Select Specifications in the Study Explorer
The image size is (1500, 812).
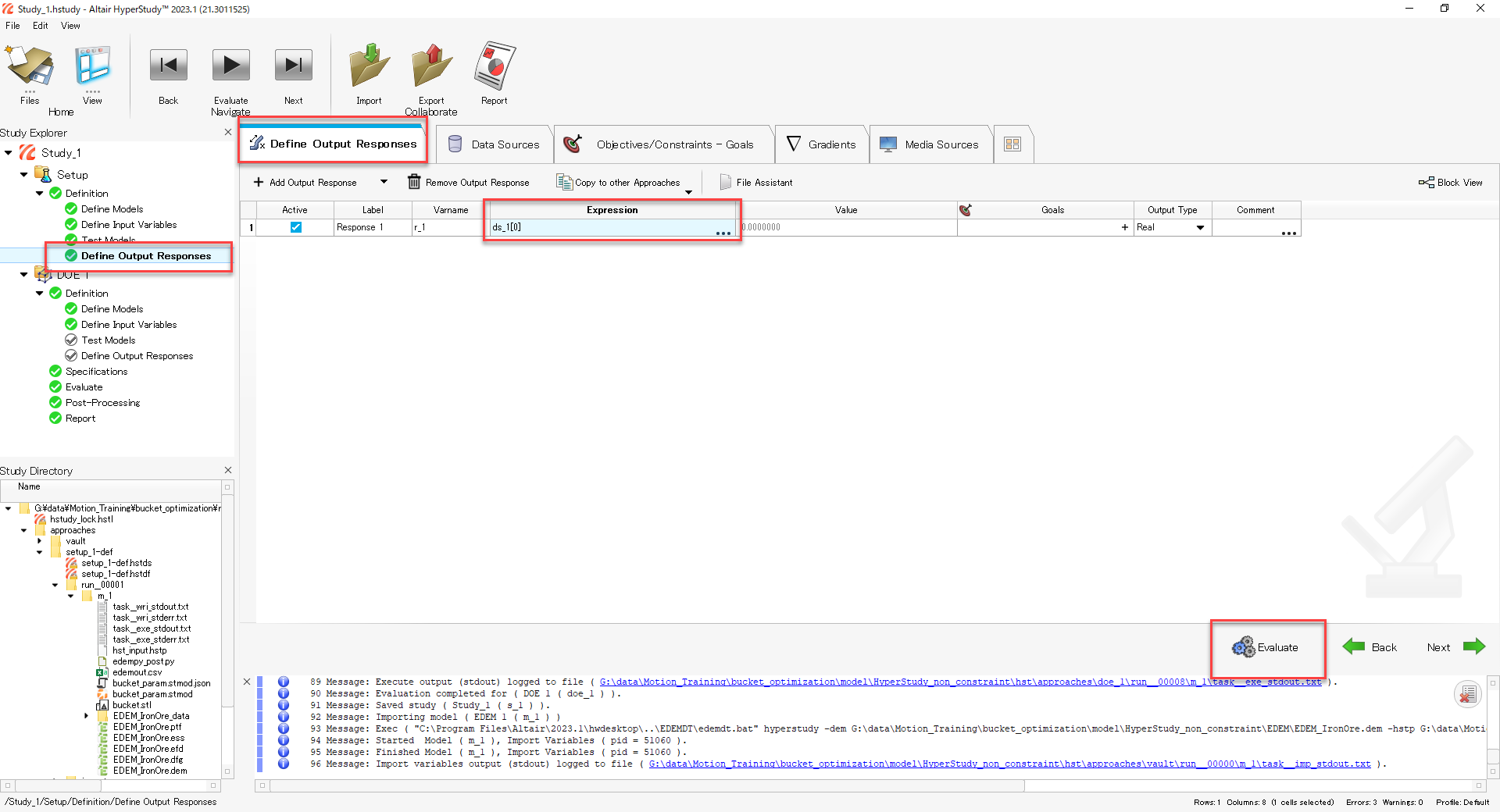tap(96, 372)
